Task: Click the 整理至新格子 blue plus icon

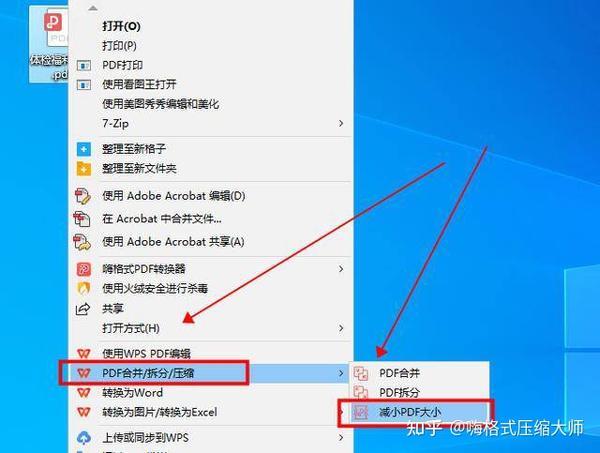Action: 84,149
